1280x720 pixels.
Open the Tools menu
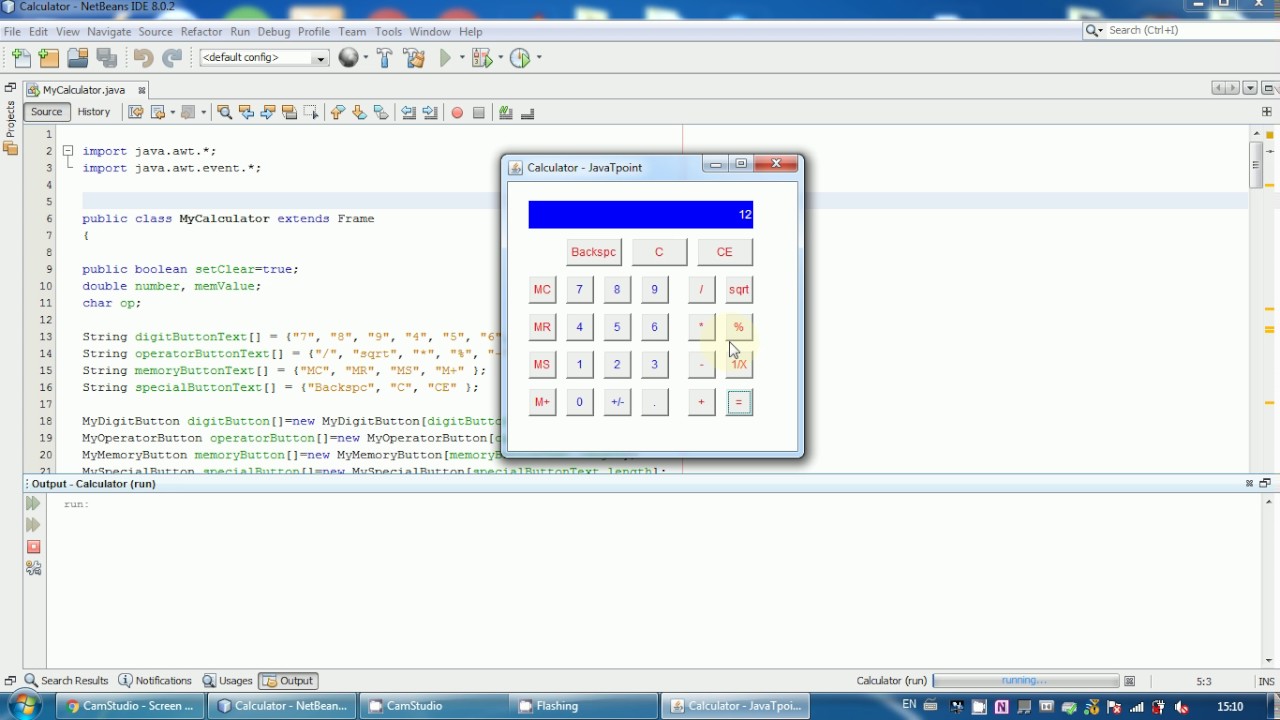(388, 31)
